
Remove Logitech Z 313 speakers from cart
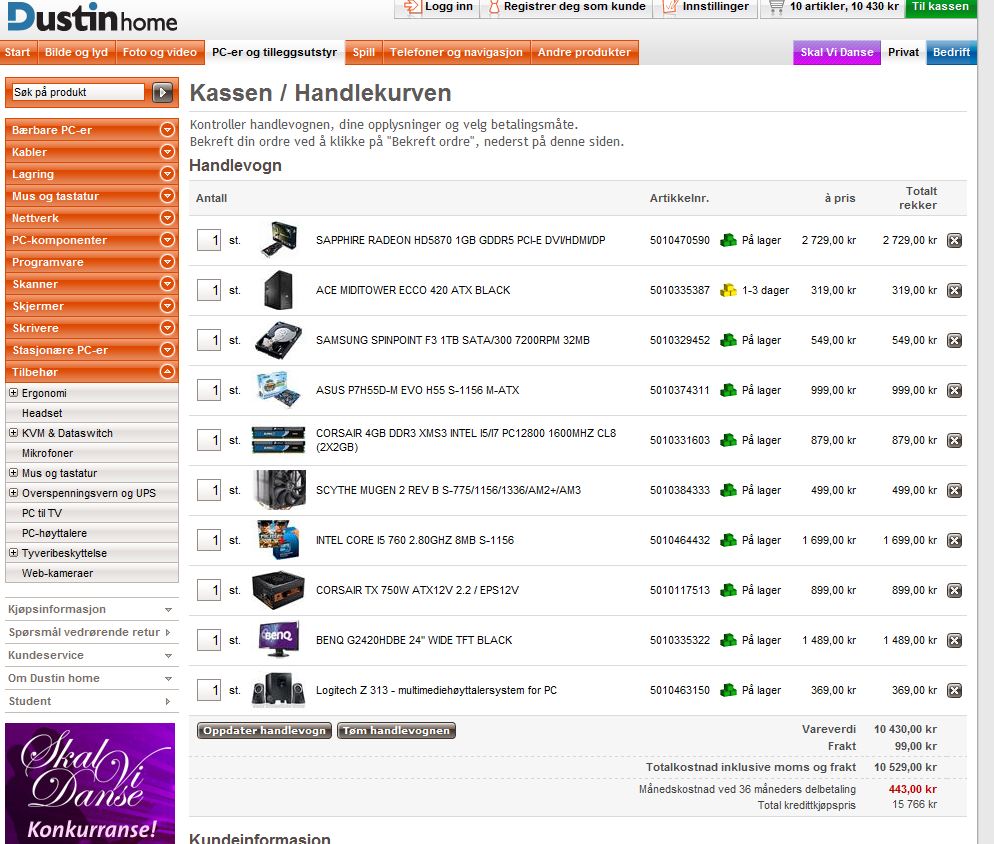click(954, 691)
